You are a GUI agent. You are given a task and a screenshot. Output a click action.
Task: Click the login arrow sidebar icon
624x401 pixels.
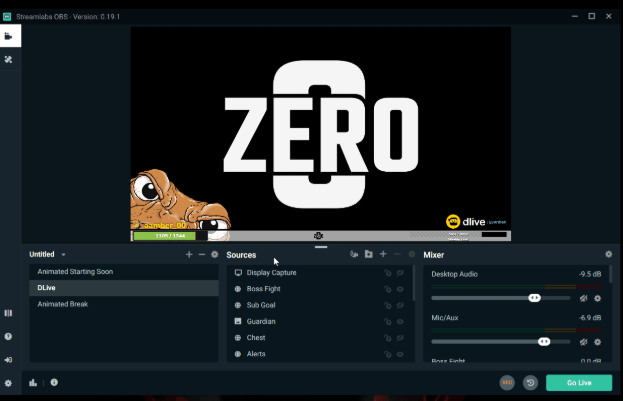pos(8,360)
